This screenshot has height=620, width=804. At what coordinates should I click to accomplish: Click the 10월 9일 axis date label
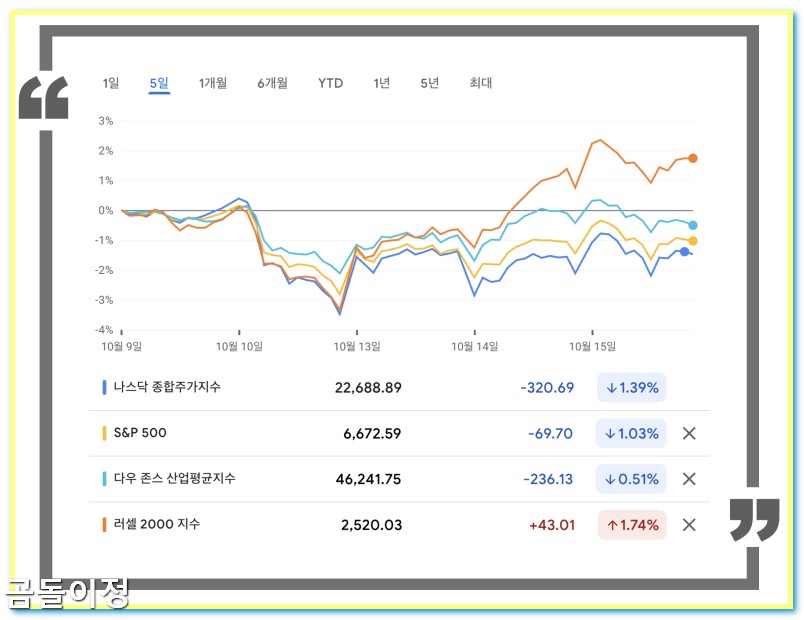pyautogui.click(x=122, y=347)
